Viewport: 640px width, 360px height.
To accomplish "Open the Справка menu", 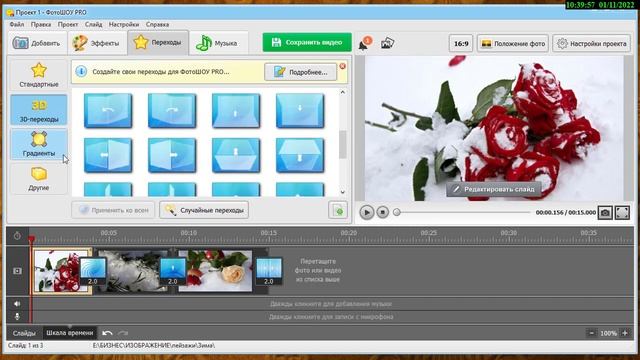I will [x=157, y=24].
